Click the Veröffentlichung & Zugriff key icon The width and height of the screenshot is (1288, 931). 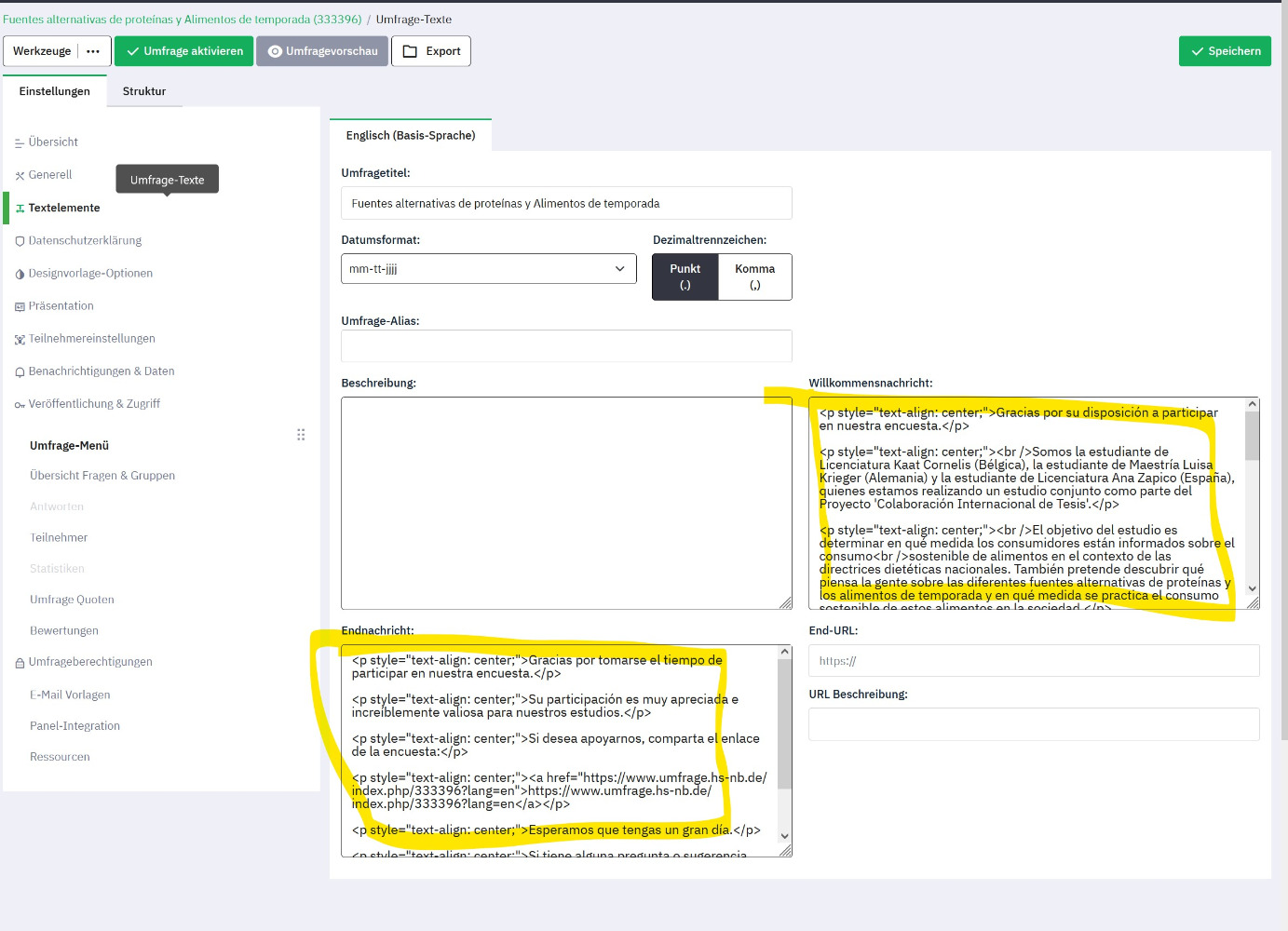click(x=20, y=405)
